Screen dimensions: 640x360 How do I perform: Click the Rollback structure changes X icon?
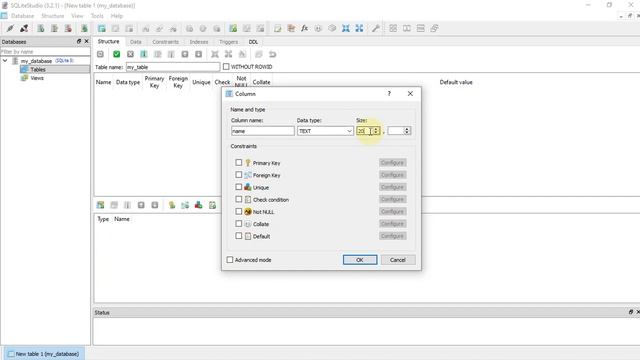click(130, 54)
